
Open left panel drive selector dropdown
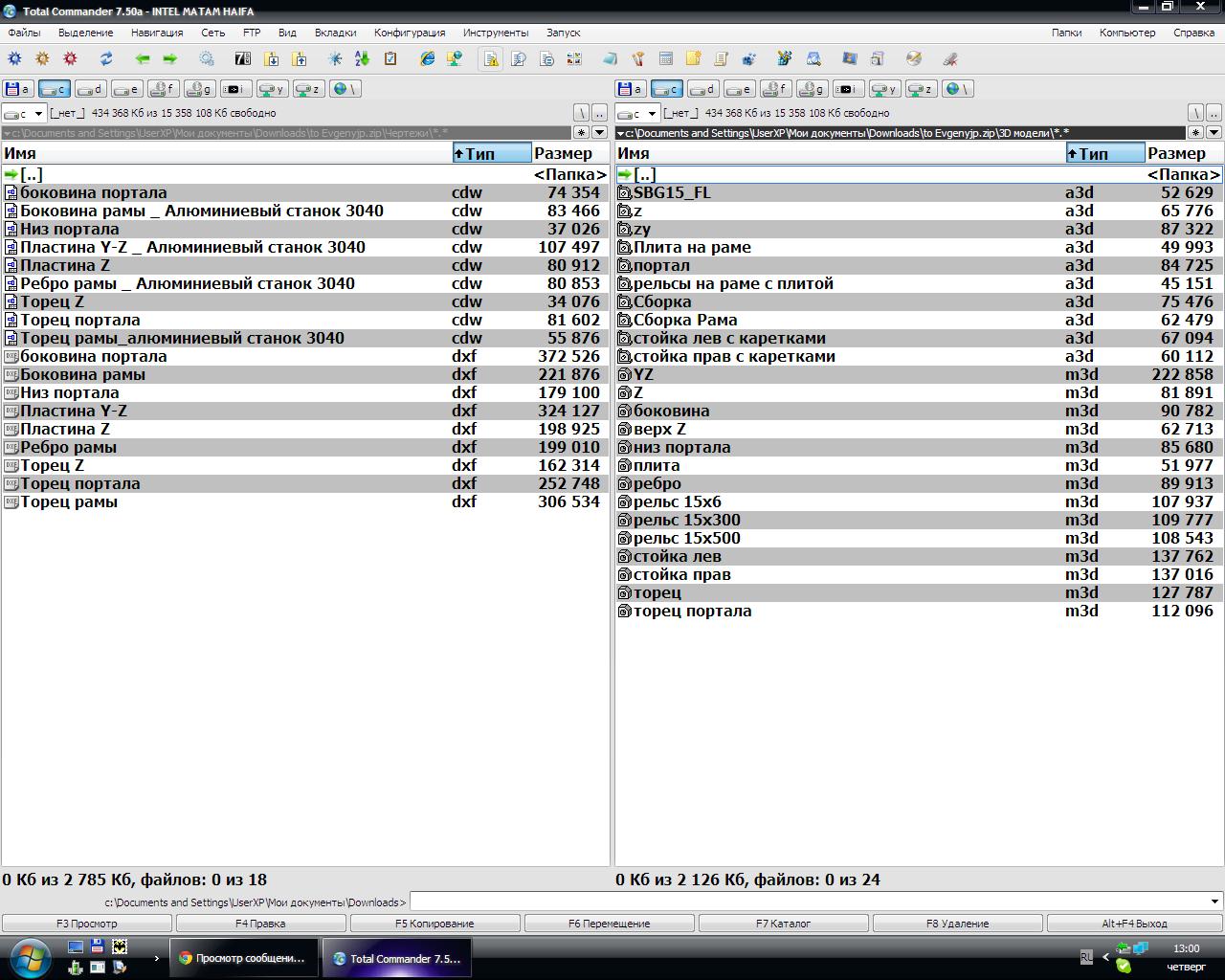24,114
